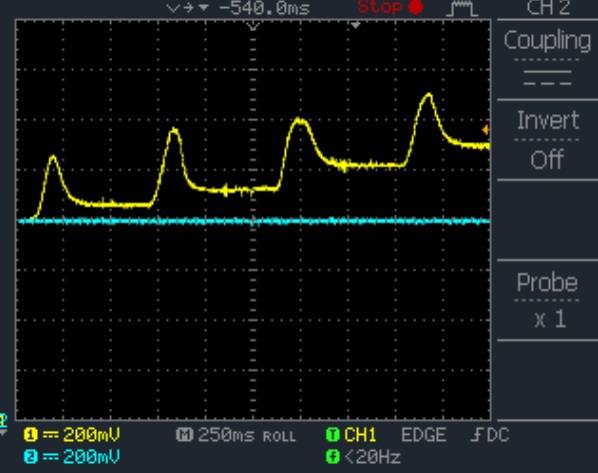Click the white trigger position marker at top

[x=355, y=26]
